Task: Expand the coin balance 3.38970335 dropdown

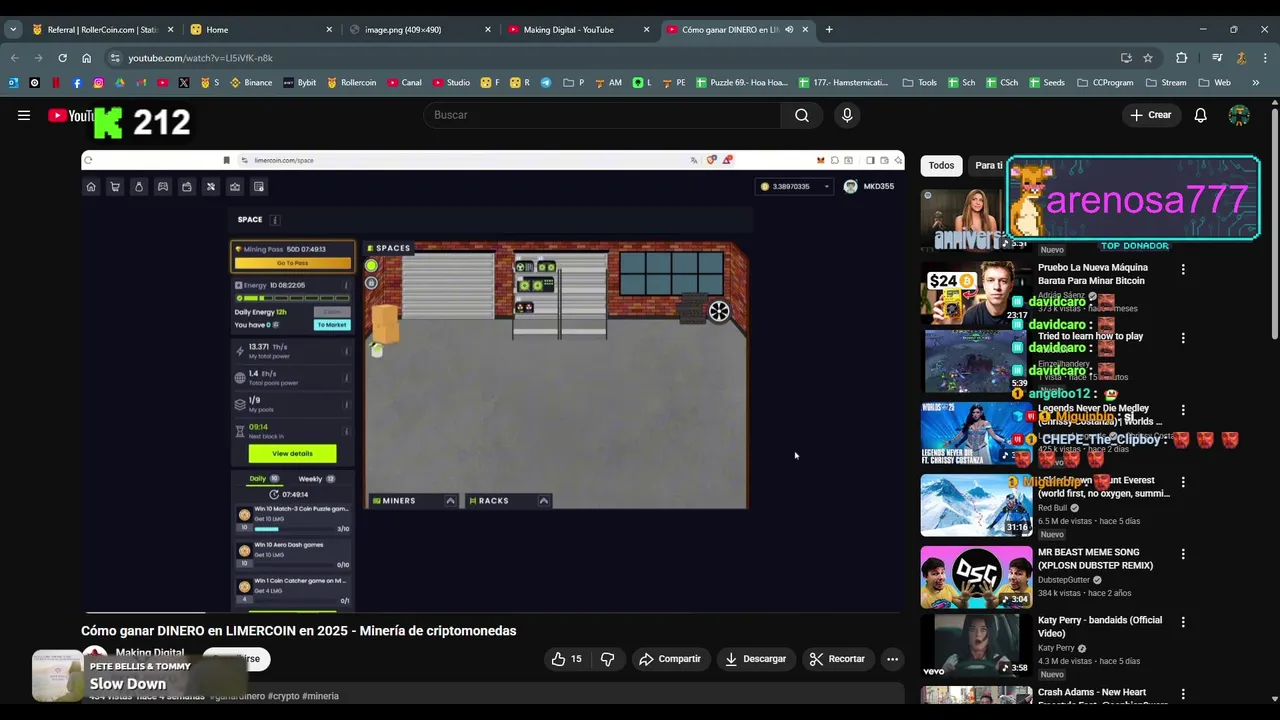Action: point(796,187)
